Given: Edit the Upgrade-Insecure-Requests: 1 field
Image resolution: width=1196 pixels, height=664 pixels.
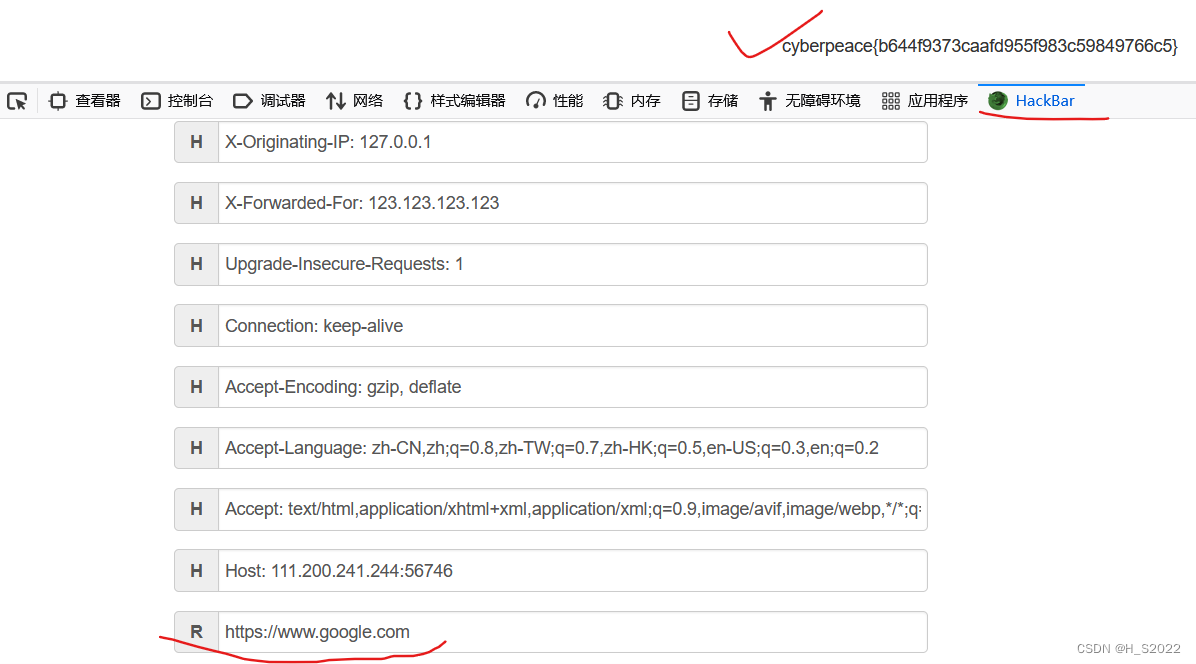Looking at the screenshot, I should coord(573,265).
